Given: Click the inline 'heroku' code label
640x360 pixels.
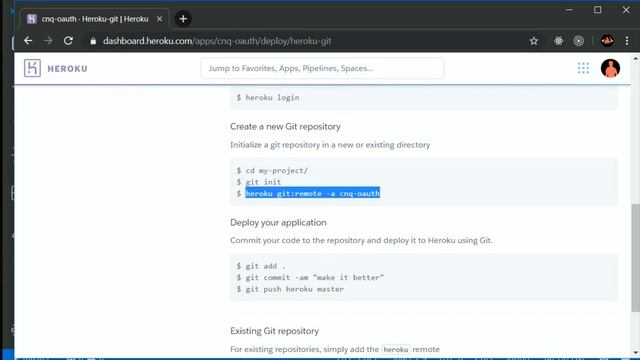Looking at the screenshot, I should pyautogui.click(x=396, y=350).
